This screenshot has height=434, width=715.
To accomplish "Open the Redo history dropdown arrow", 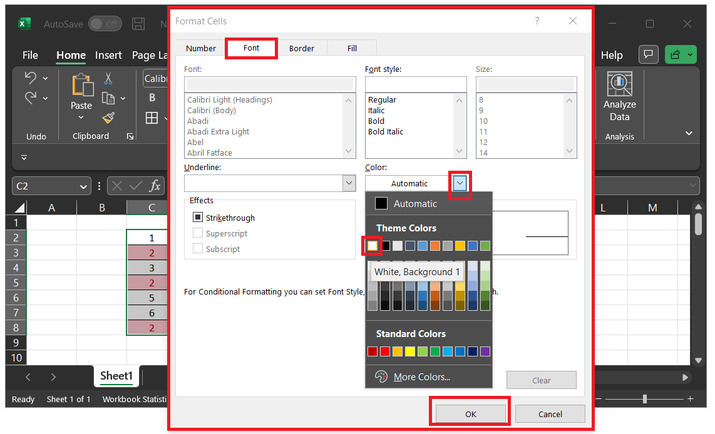I will point(46,98).
